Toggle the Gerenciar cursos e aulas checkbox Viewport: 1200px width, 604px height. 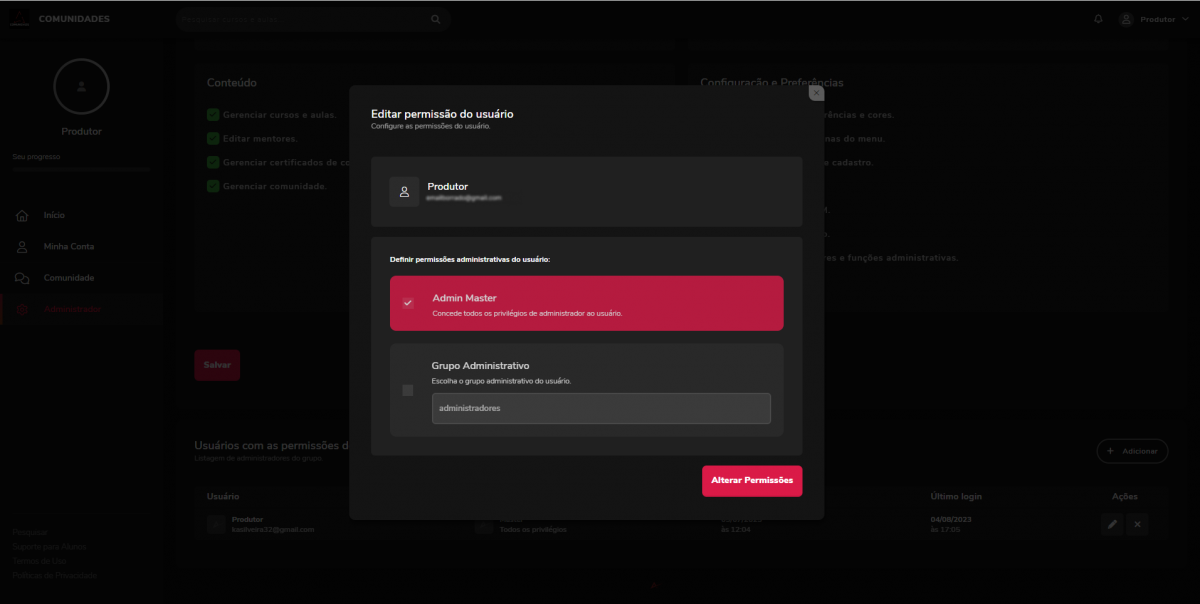click(x=213, y=115)
